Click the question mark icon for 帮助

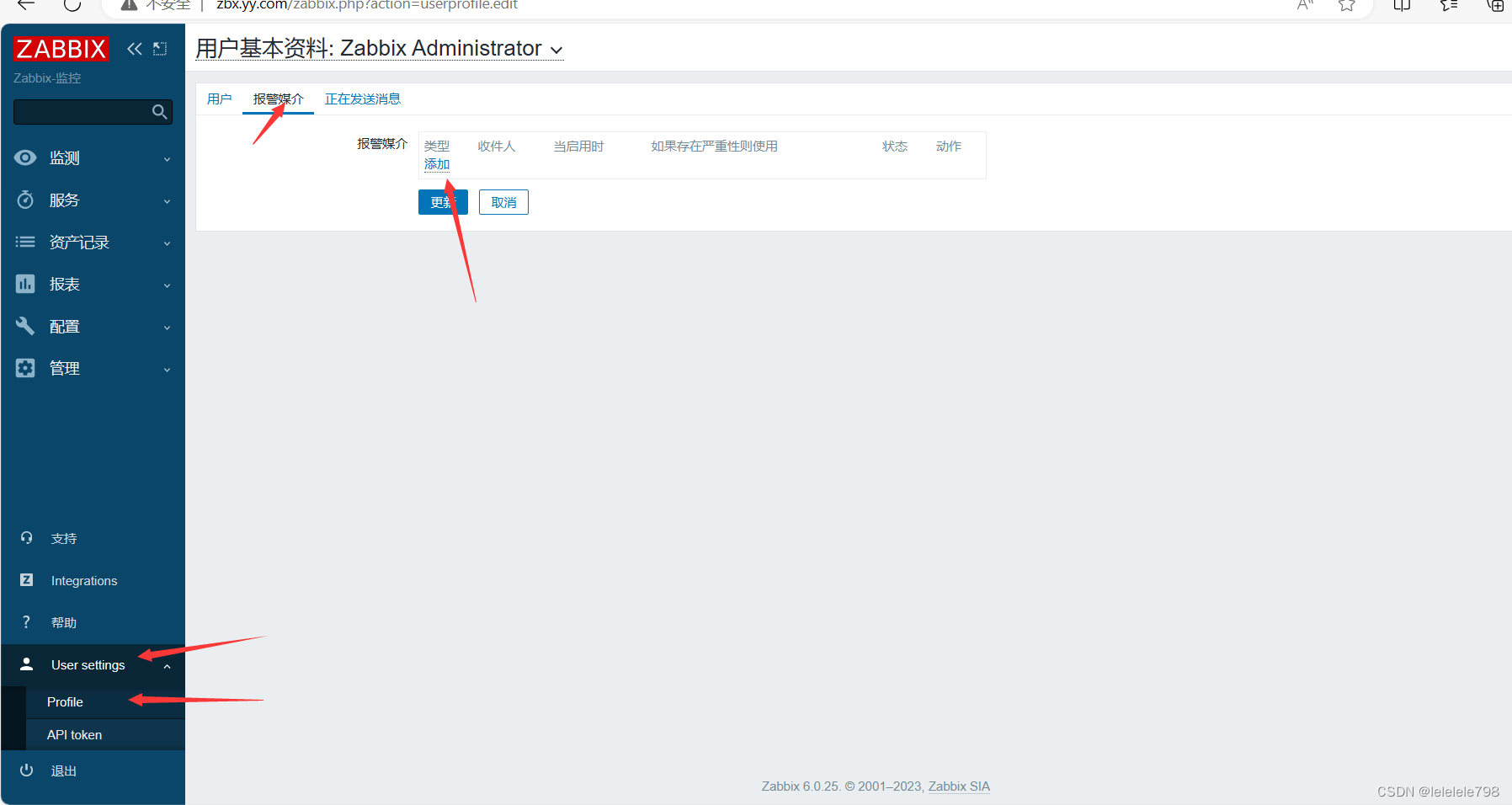click(x=26, y=622)
